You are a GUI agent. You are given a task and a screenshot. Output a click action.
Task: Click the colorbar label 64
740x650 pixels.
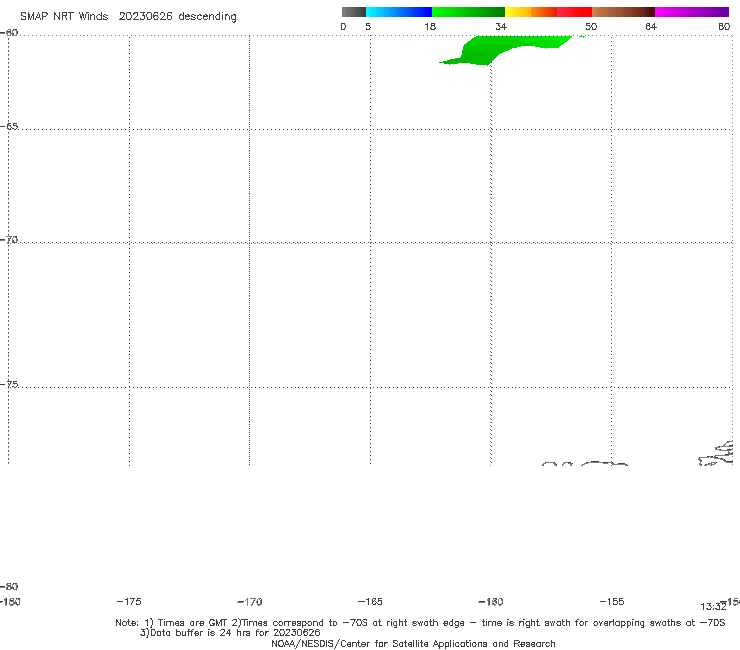point(651,26)
